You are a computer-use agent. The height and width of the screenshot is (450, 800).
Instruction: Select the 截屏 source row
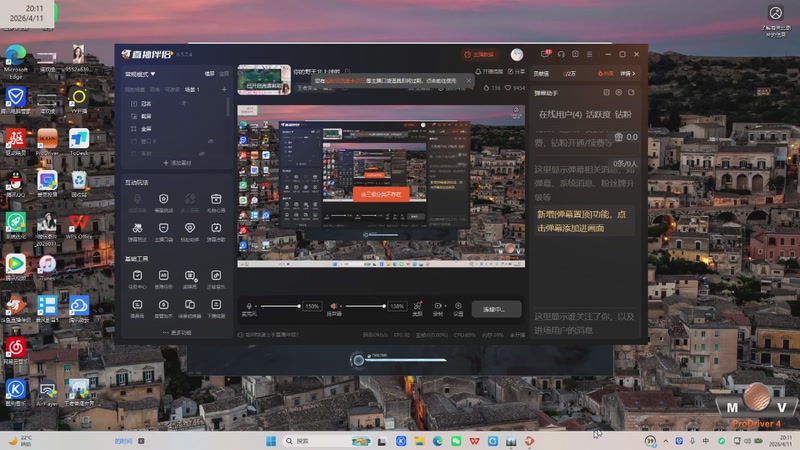176,116
